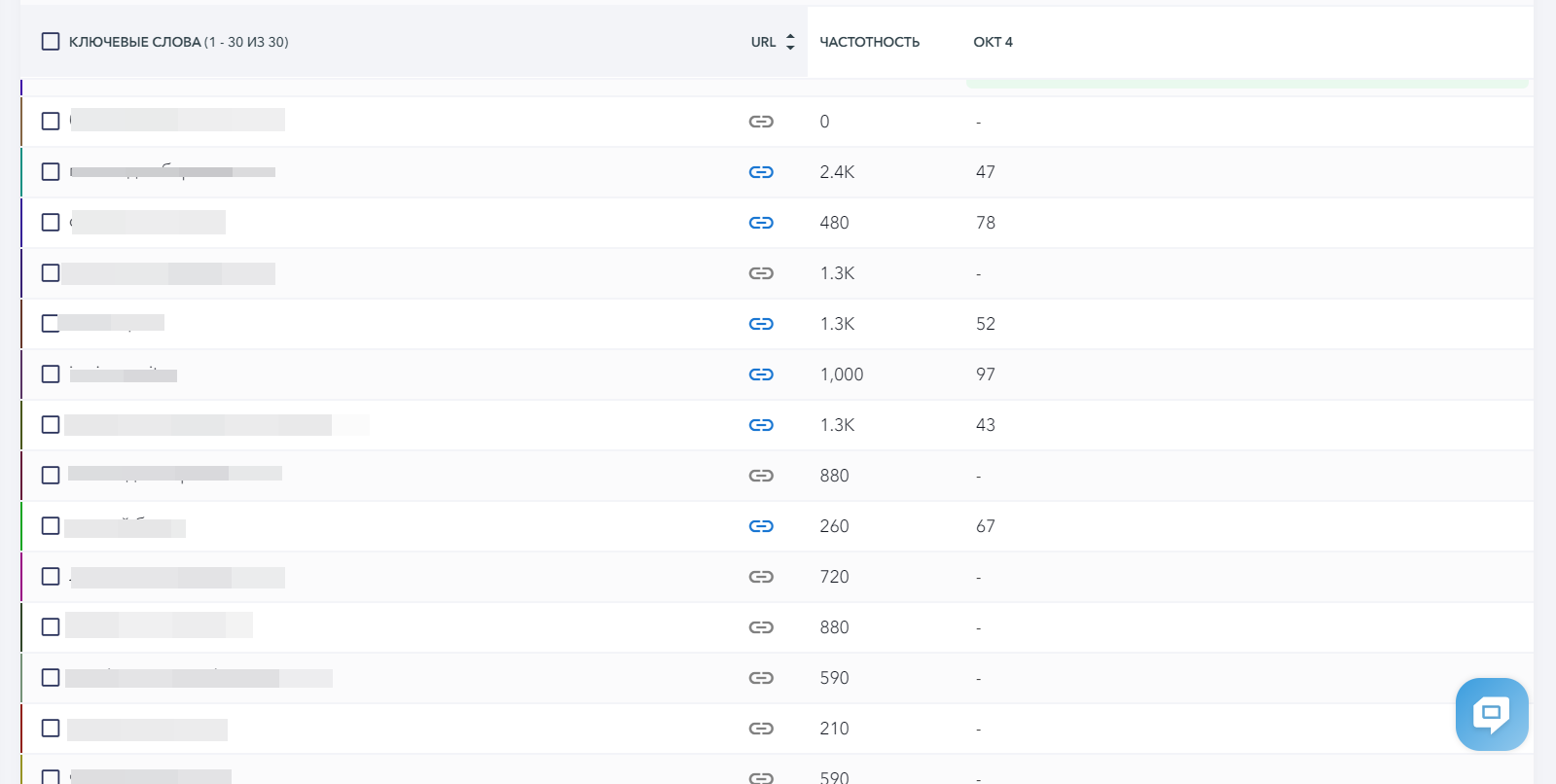
Task: Open the live chat widget
Action: [x=1491, y=714]
